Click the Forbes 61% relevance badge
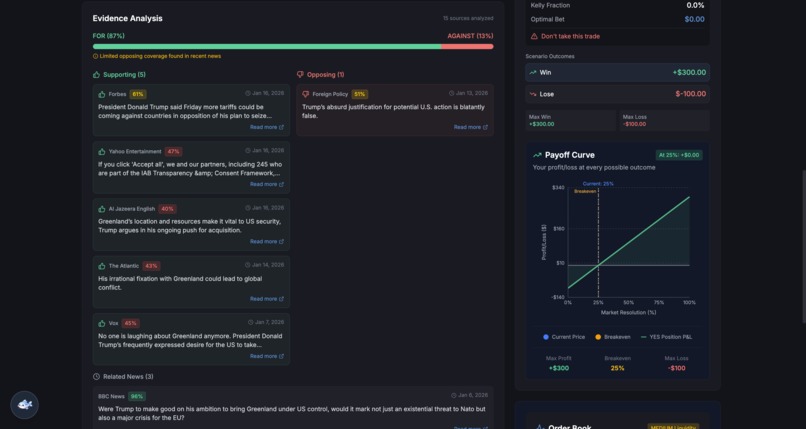806x429 pixels. (138, 95)
